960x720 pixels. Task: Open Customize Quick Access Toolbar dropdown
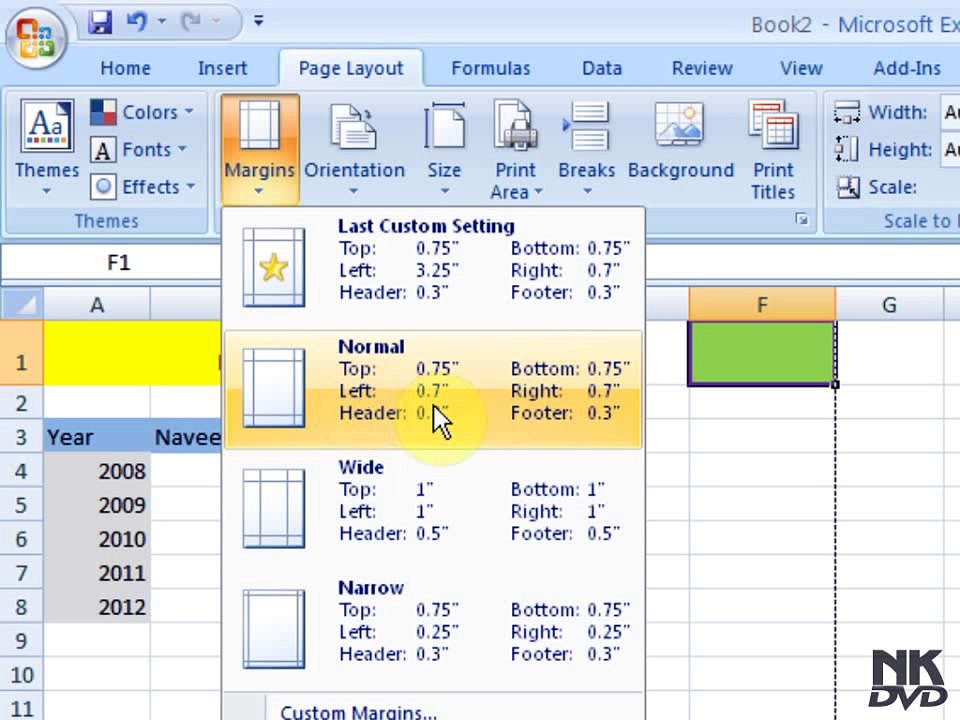coord(259,21)
